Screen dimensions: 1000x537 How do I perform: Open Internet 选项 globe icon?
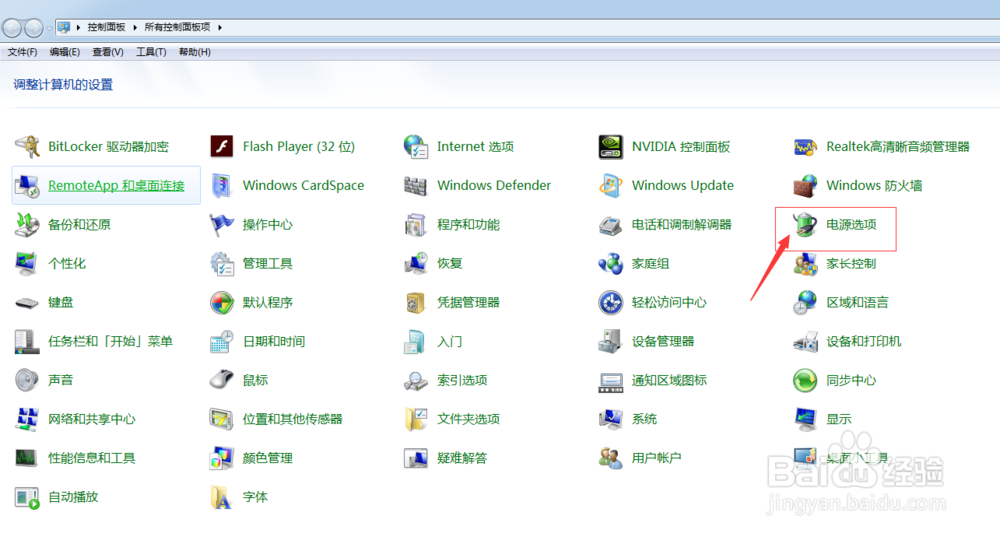coord(416,147)
